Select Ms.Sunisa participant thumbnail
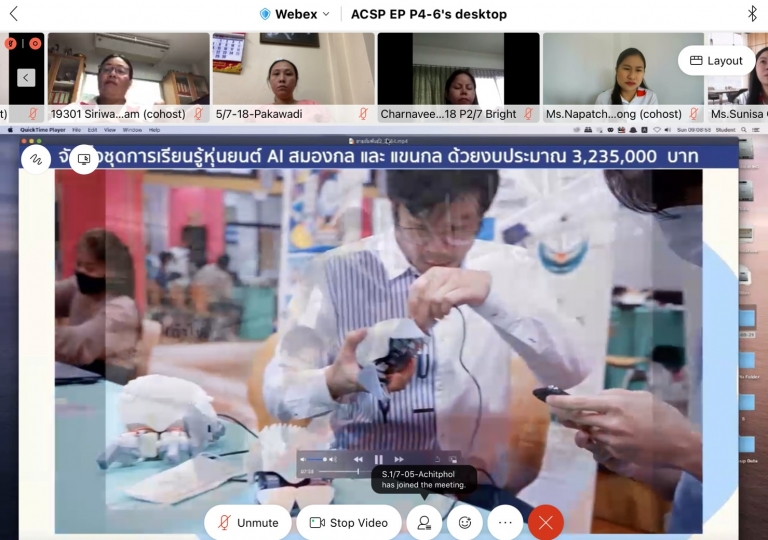768x540 pixels. click(x=738, y=77)
